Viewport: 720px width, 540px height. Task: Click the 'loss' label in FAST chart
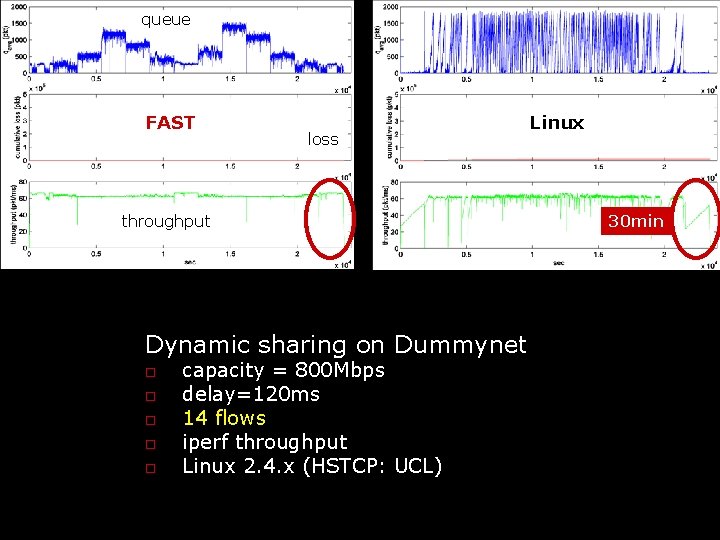point(323,139)
